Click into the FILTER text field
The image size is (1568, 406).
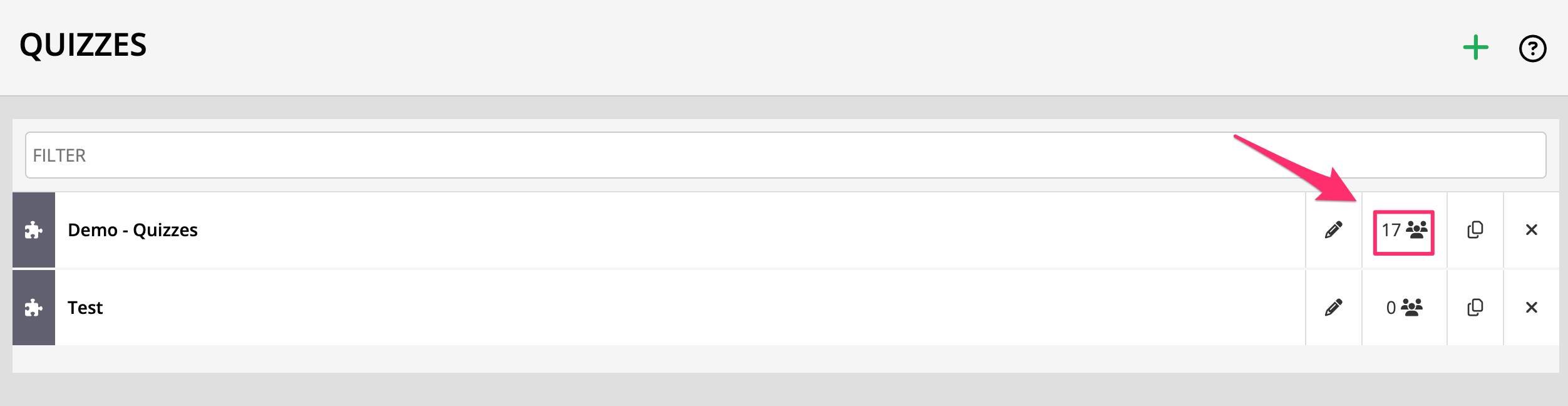[x=785, y=155]
